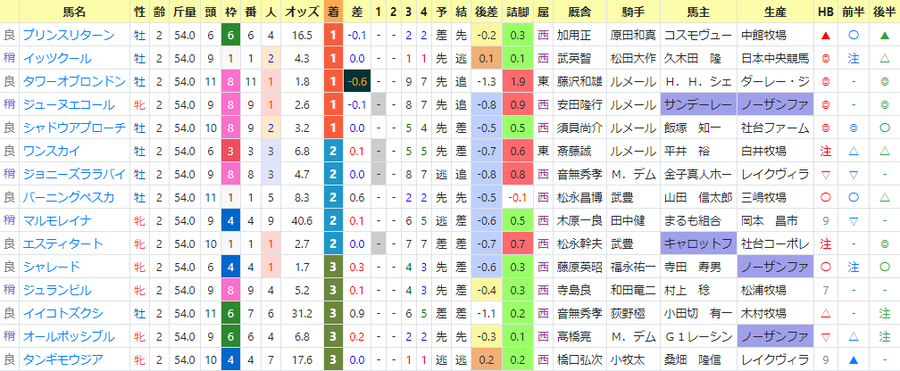Click 後差 value -1.3
Image resolution: width=900 pixels, height=371 pixels.
click(486, 82)
